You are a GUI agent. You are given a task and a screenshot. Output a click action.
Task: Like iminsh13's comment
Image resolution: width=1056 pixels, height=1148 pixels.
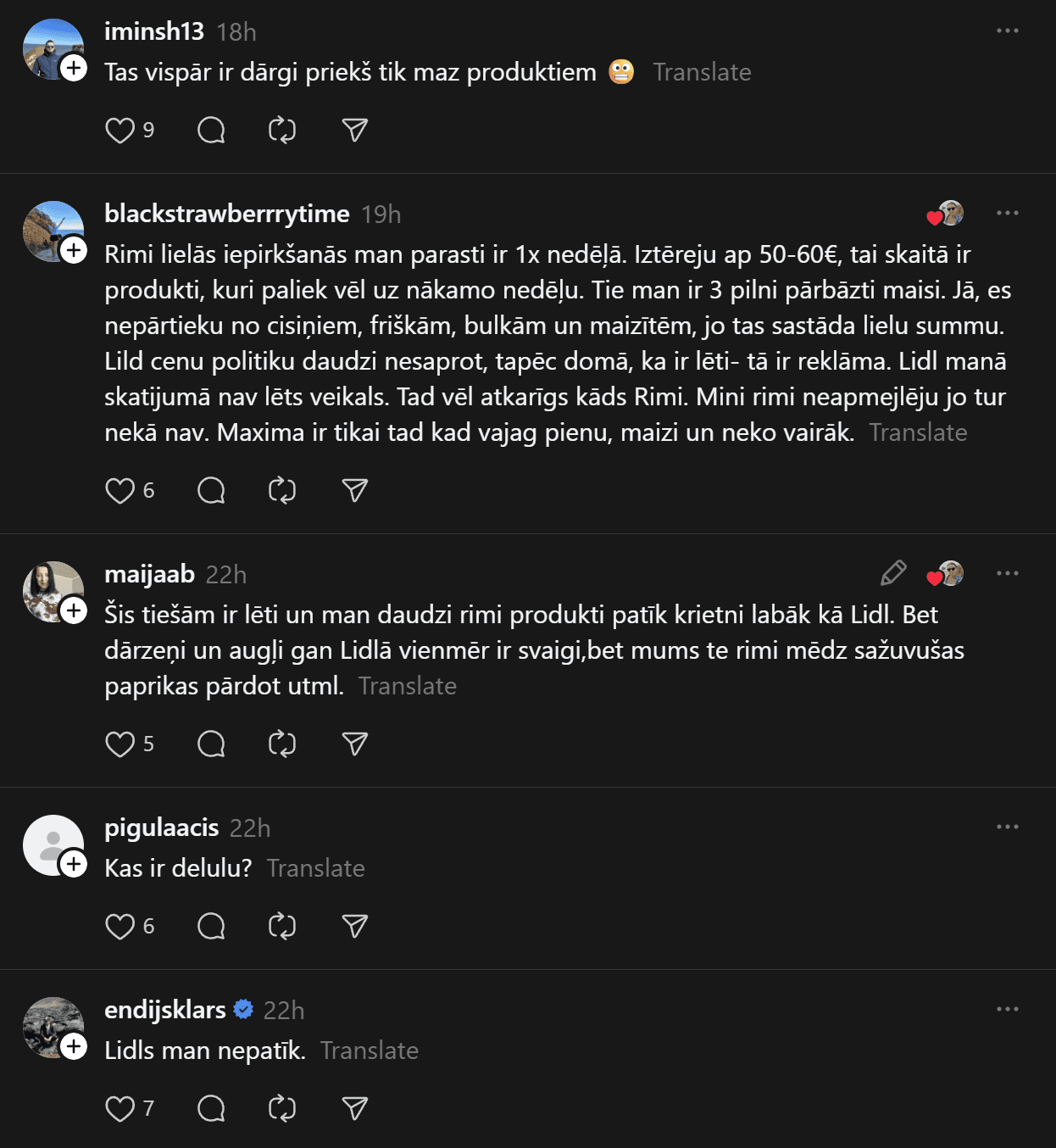click(x=119, y=131)
